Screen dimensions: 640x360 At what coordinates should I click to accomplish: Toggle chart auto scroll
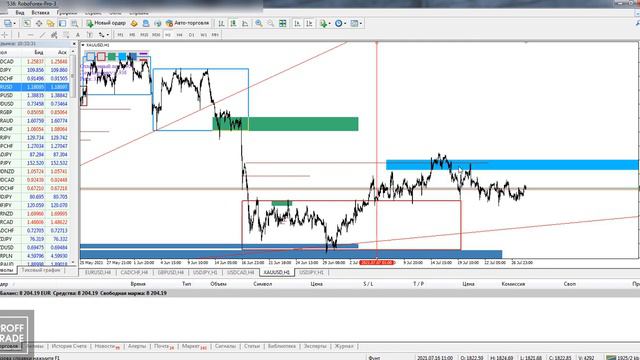(x=297, y=23)
